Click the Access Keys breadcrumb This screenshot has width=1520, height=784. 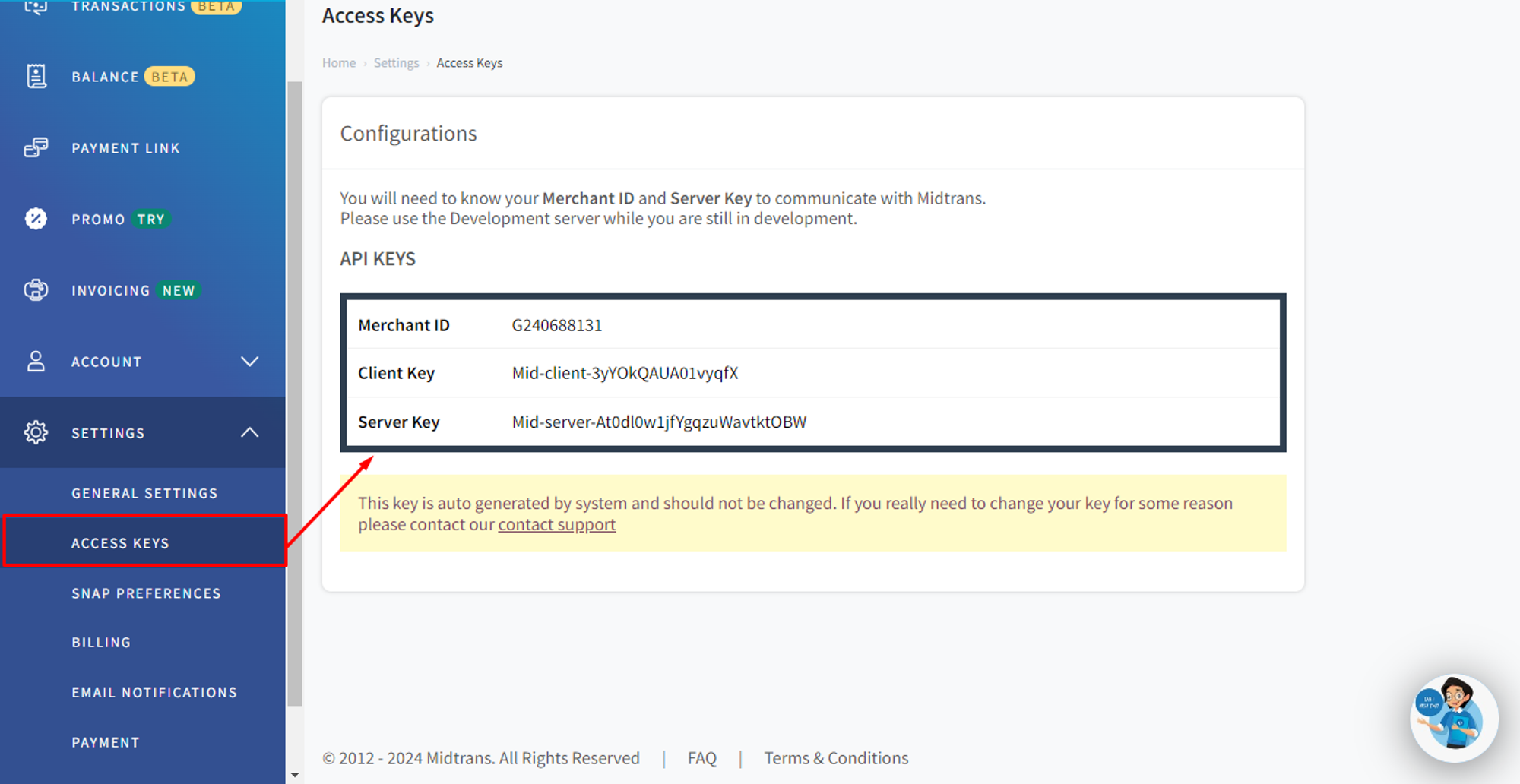click(469, 63)
